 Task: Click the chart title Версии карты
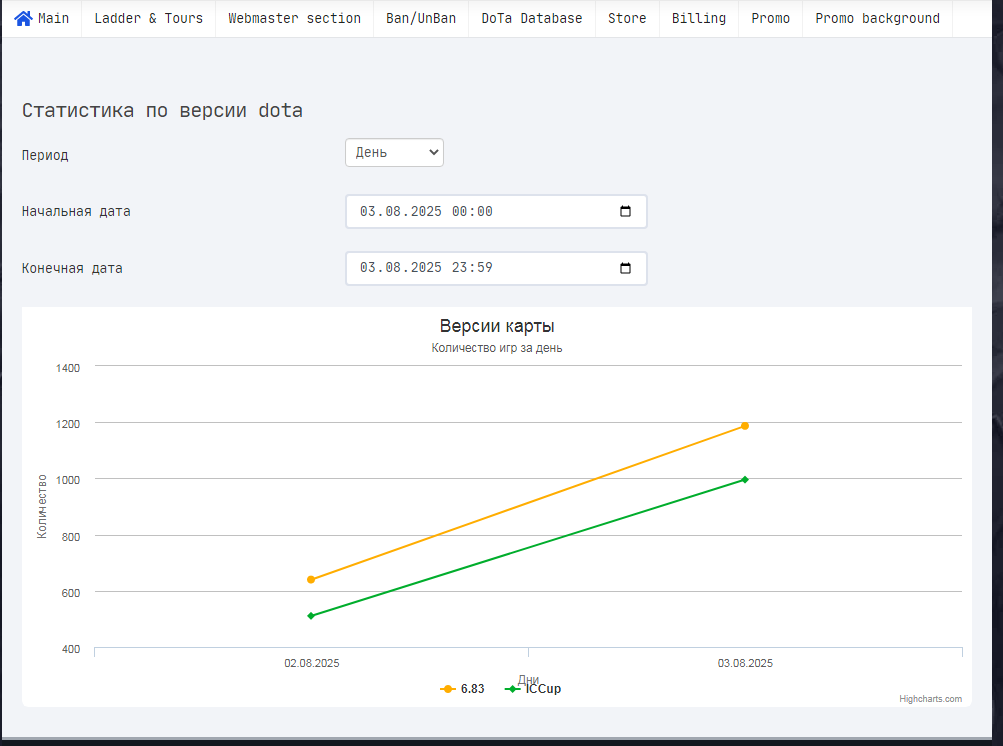click(x=497, y=326)
